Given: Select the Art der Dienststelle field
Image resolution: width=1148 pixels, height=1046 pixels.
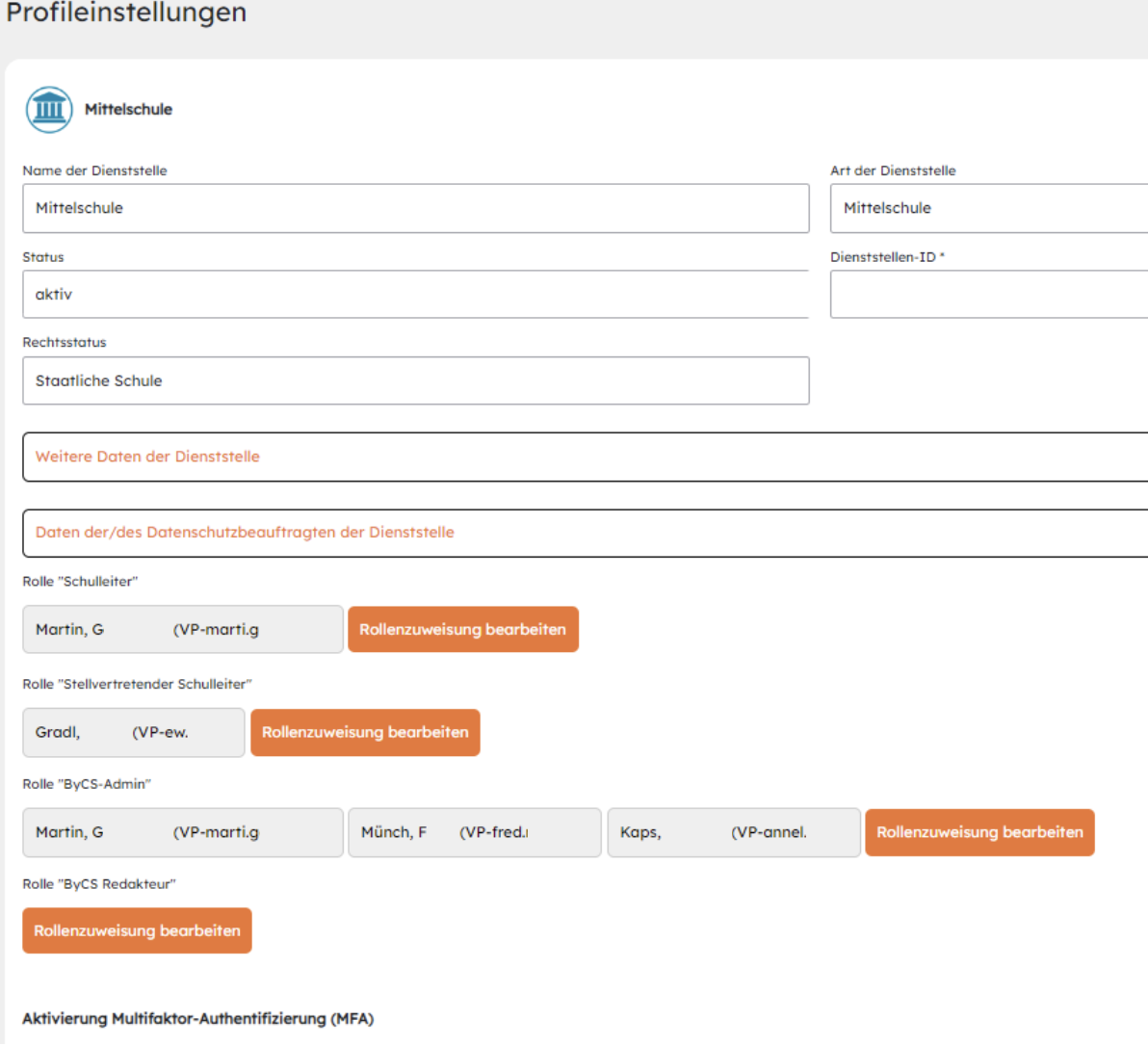Looking at the screenshot, I should coord(988,208).
